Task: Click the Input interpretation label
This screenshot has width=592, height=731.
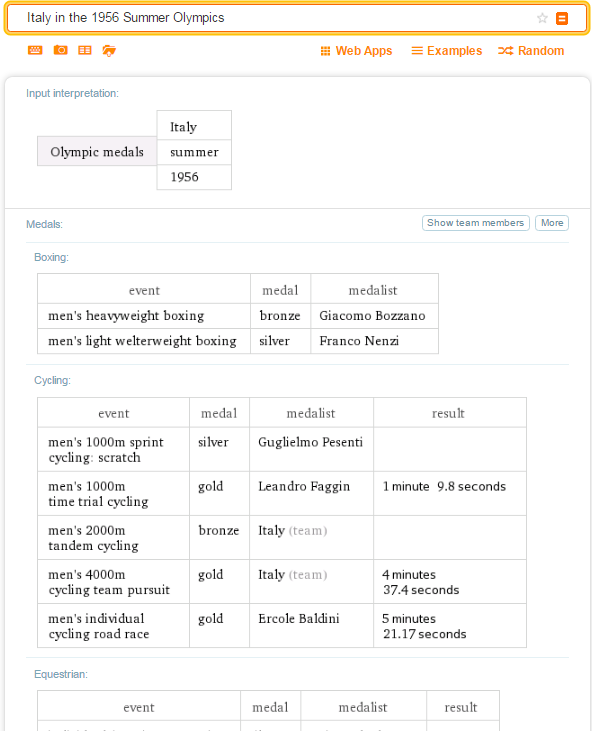Action: [72, 93]
